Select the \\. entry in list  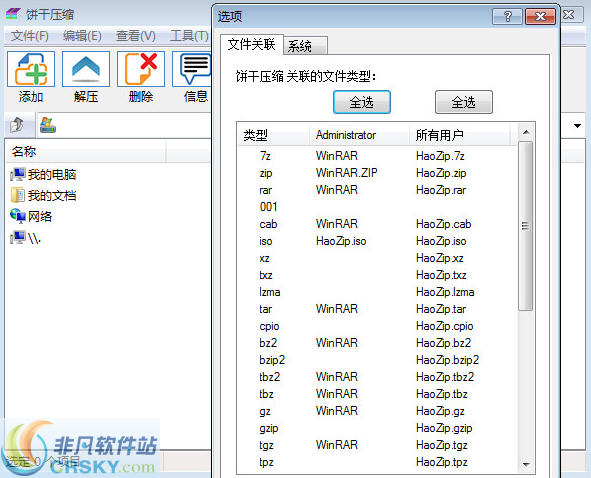pyautogui.click(x=25, y=237)
